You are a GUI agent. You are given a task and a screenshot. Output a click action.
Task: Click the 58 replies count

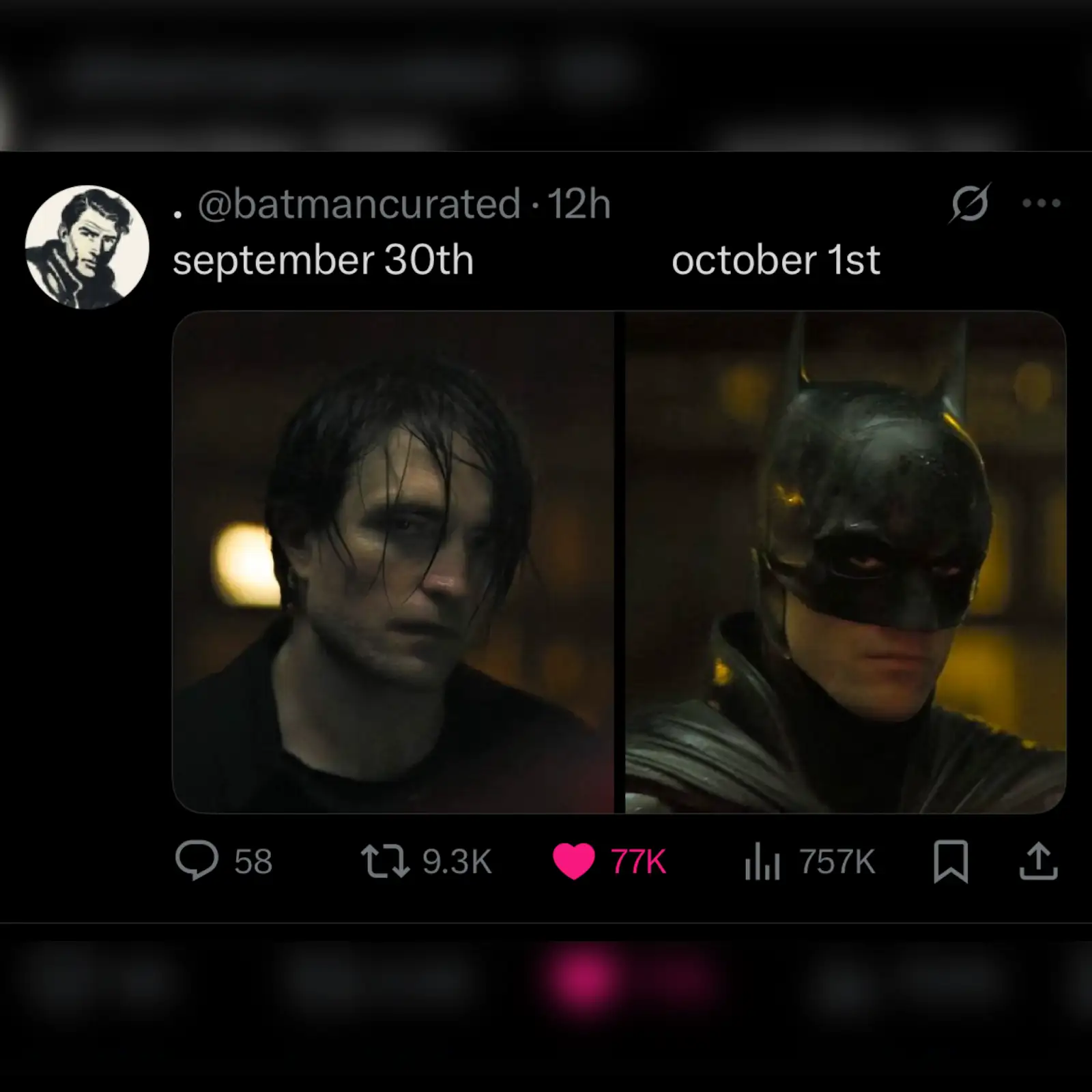point(253,861)
